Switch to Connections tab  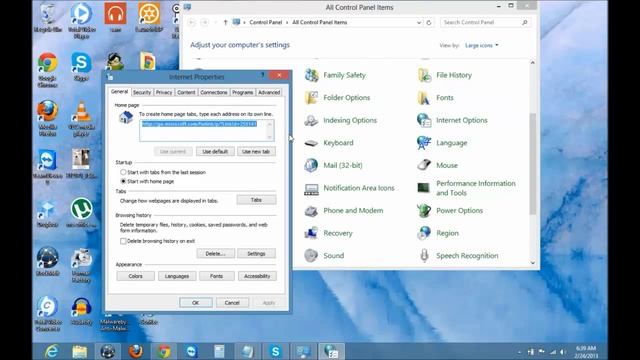tap(213, 93)
